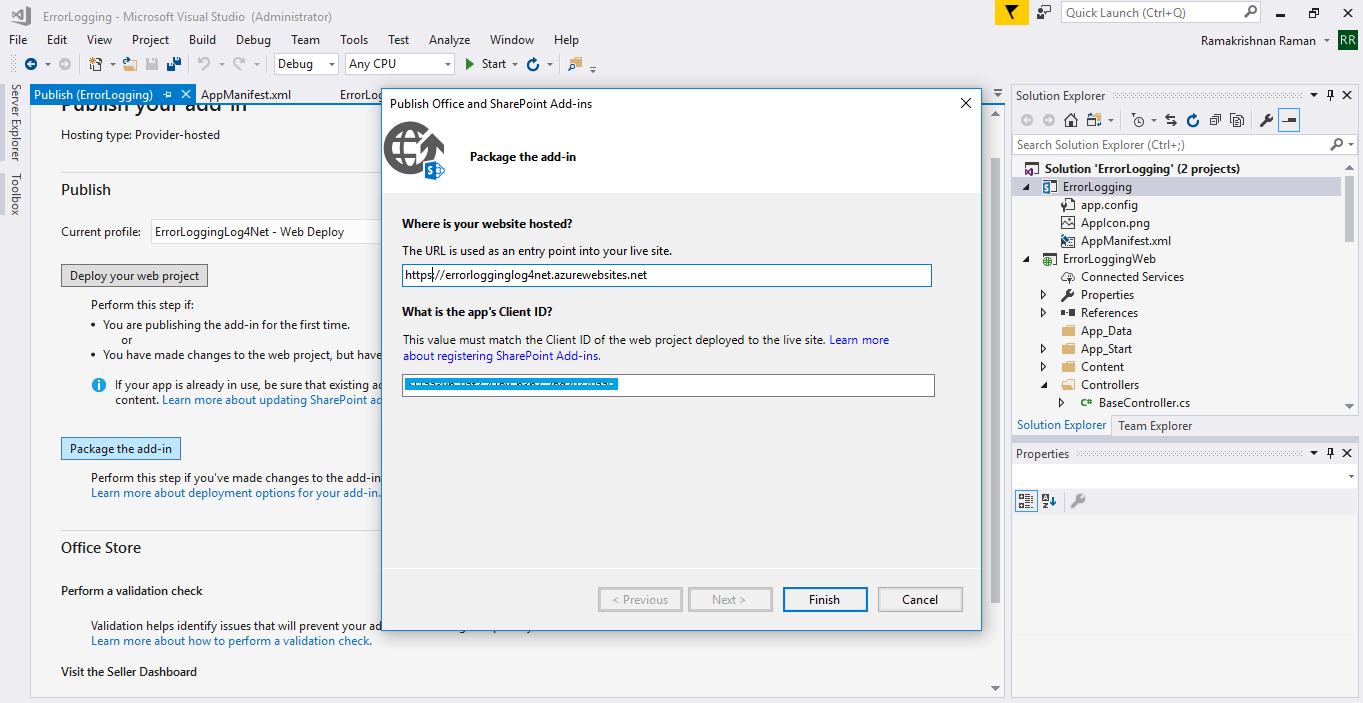1363x703 pixels.
Task: Expand the App_Start folder
Action: point(1044,349)
